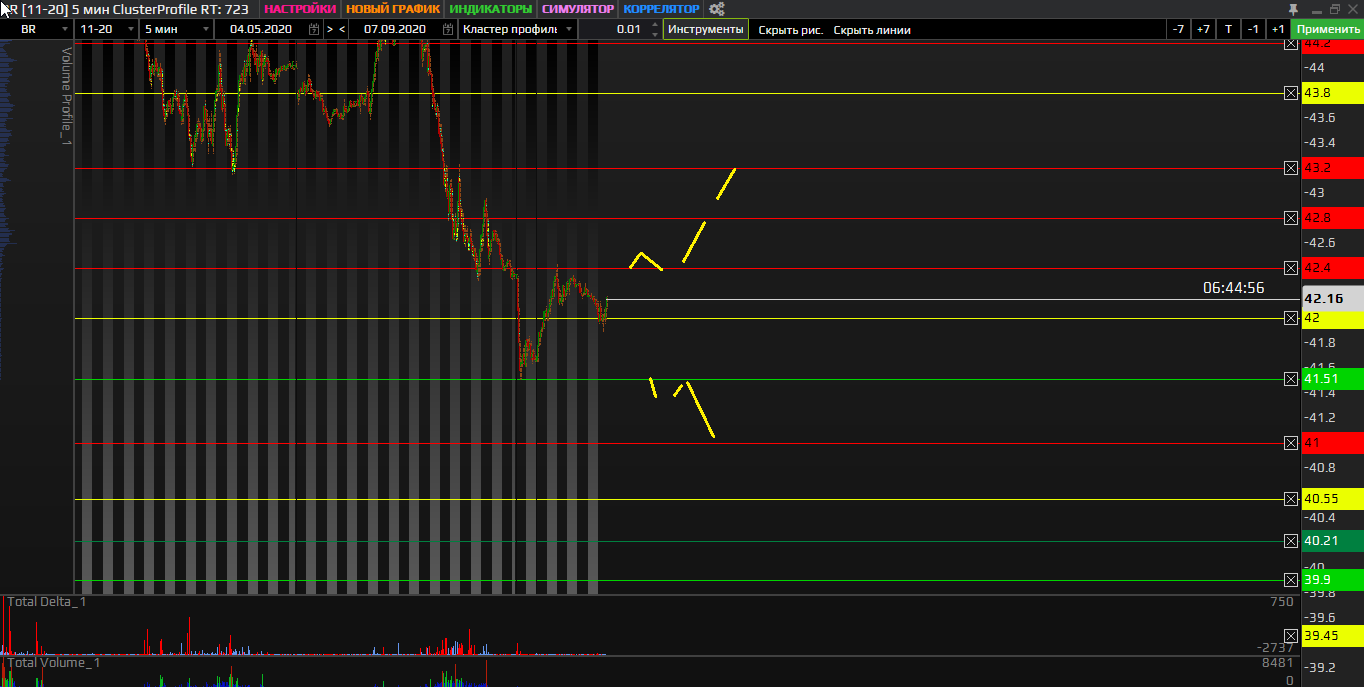
Task: Remove the 43.8 level line via X box
Action: click(x=1291, y=93)
